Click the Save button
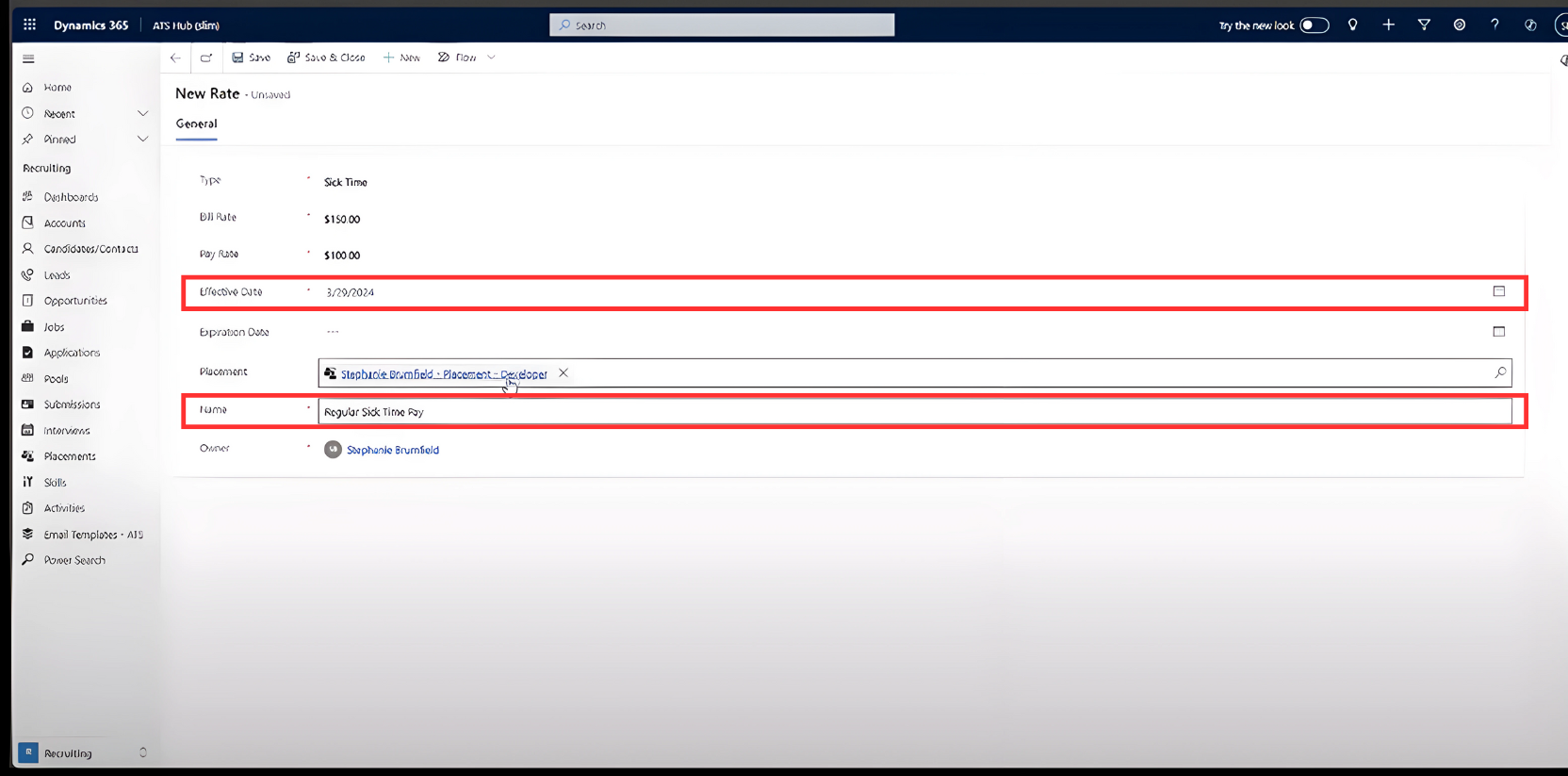Viewport: 1568px width, 776px height. (252, 58)
